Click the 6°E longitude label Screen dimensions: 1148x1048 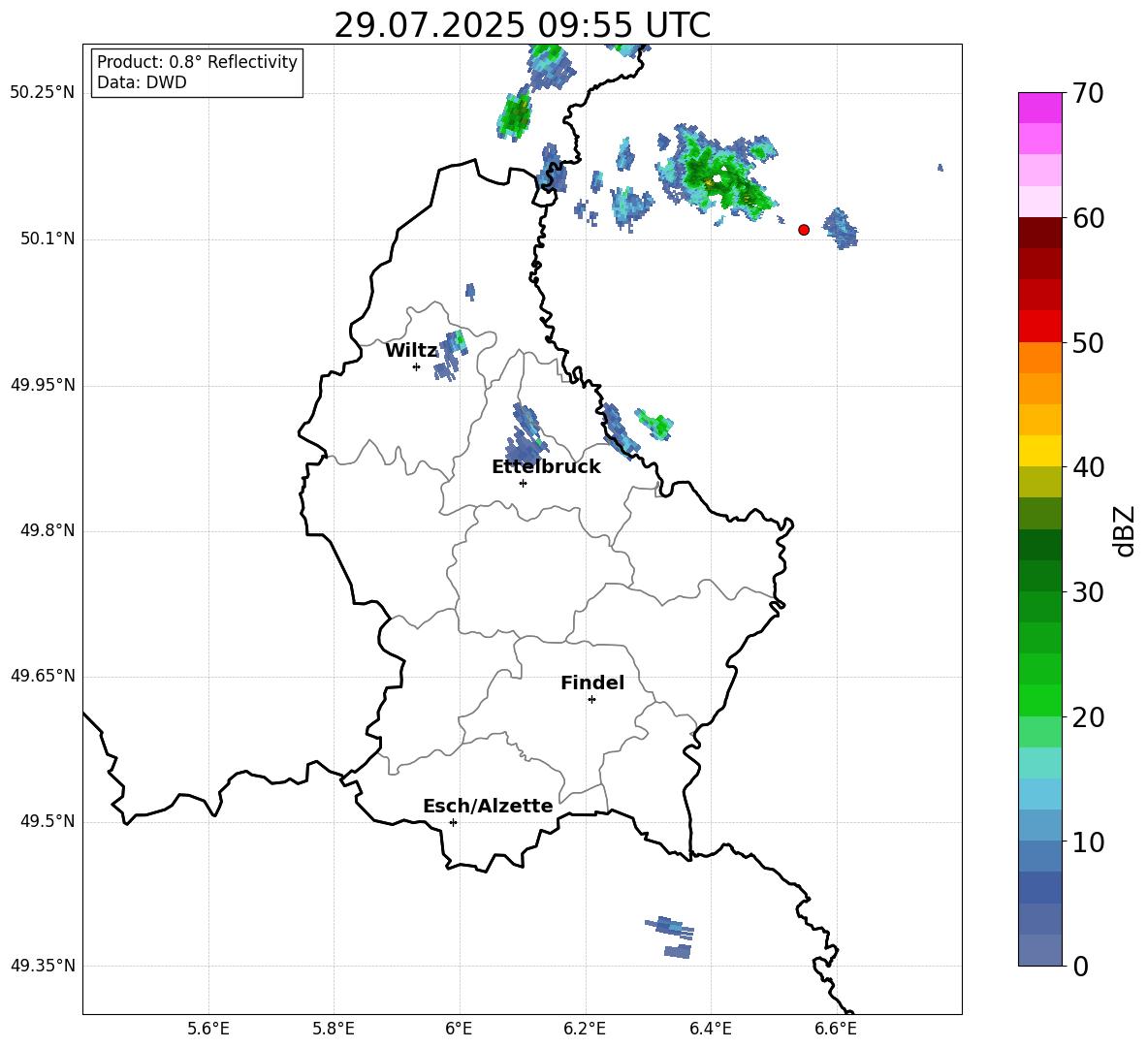point(459,1029)
